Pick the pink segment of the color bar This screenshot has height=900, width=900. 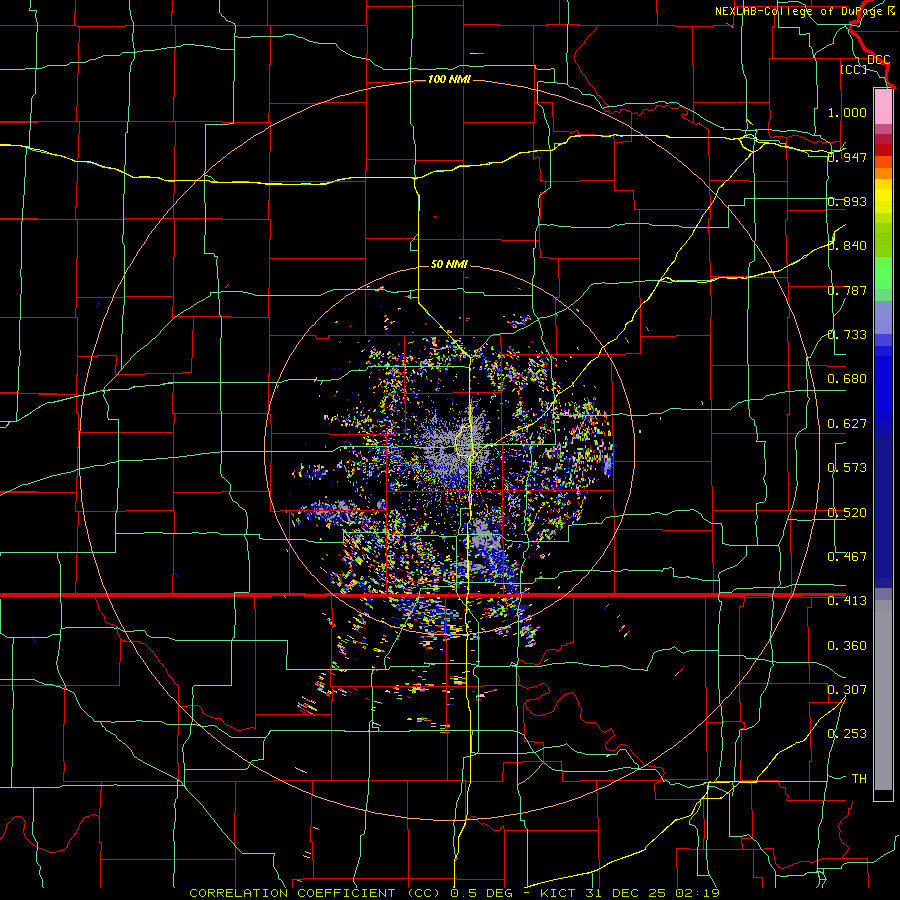pos(883,106)
